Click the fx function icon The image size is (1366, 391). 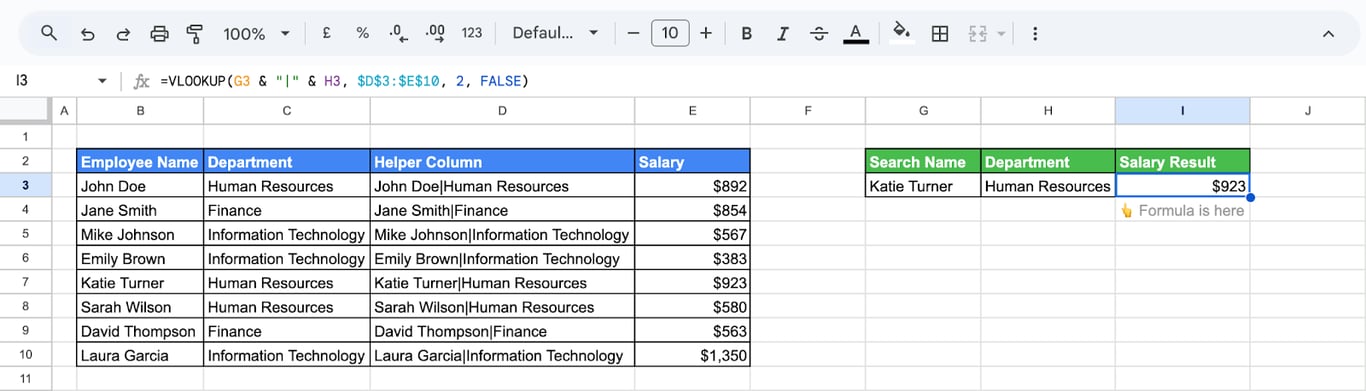tap(142, 80)
